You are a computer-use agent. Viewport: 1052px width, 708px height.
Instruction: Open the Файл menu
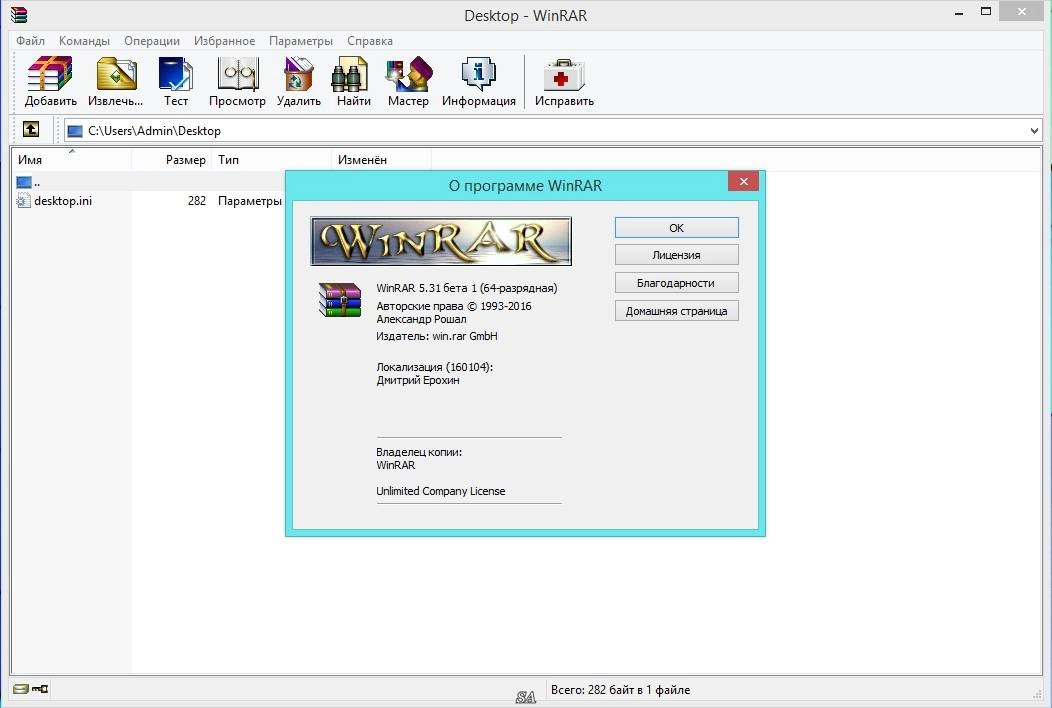pos(30,41)
